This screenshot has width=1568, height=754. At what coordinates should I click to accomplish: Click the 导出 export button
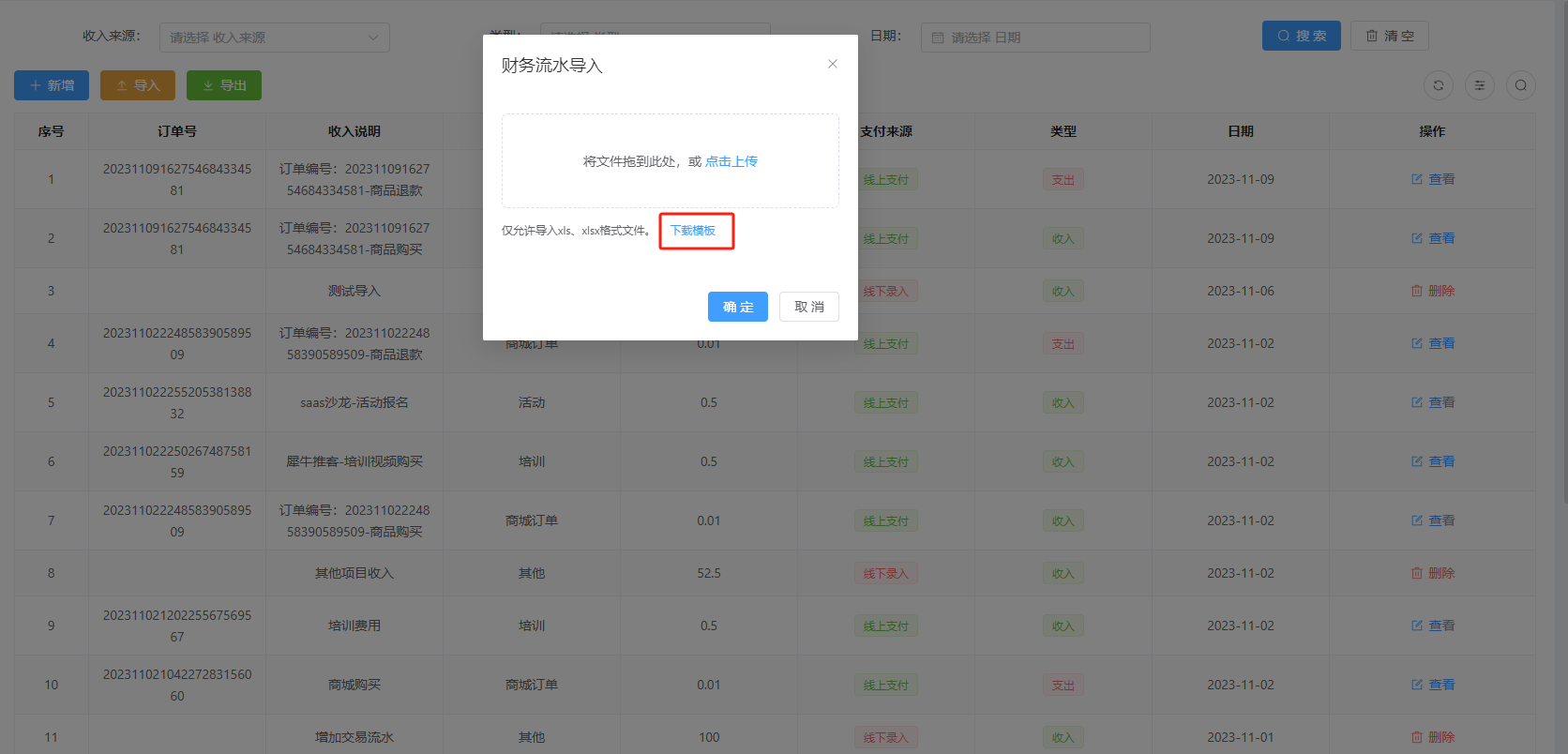[224, 85]
